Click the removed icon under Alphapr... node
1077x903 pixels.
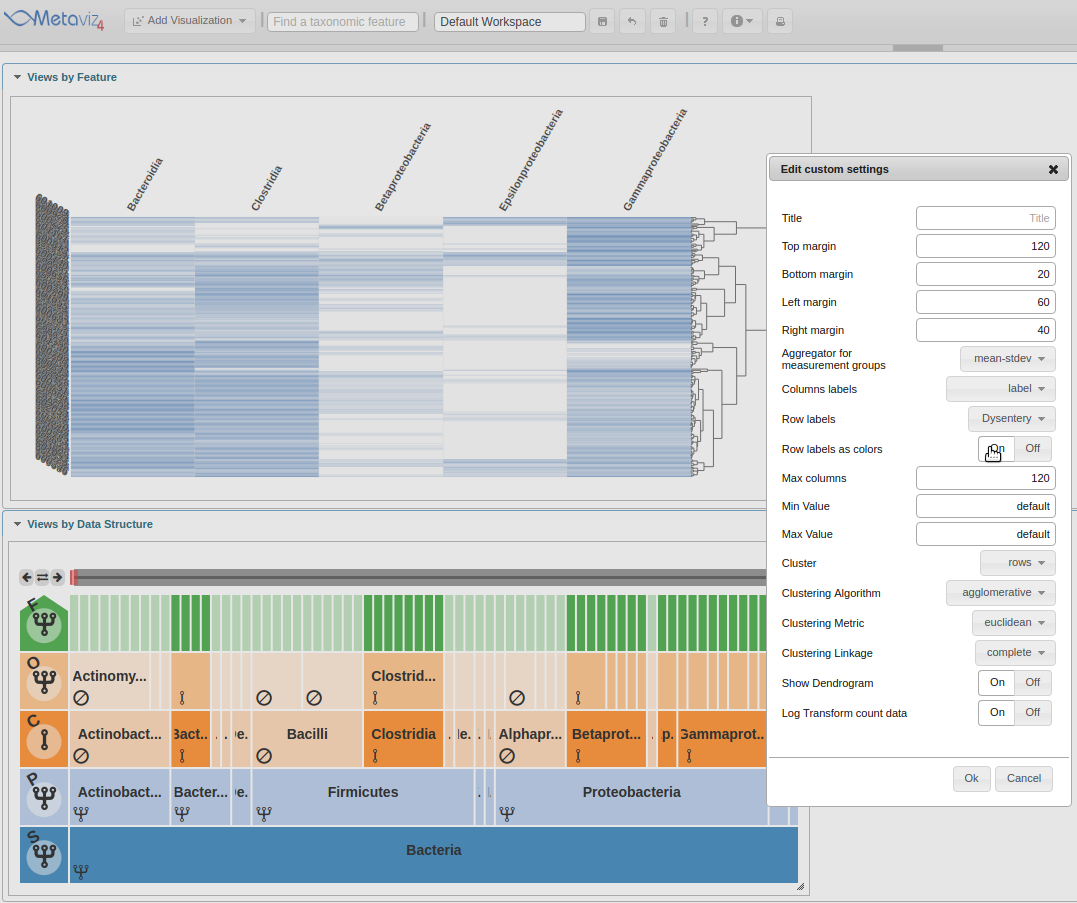point(507,755)
